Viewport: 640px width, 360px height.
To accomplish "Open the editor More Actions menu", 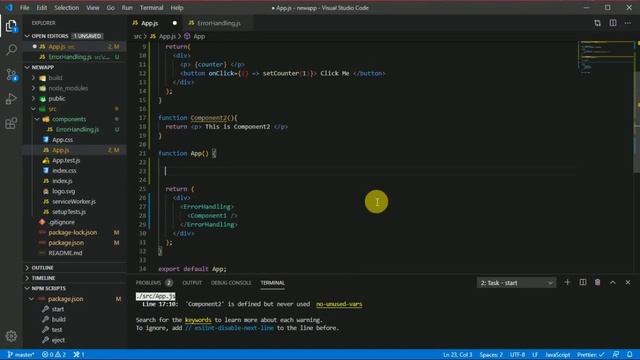I will point(628,23).
